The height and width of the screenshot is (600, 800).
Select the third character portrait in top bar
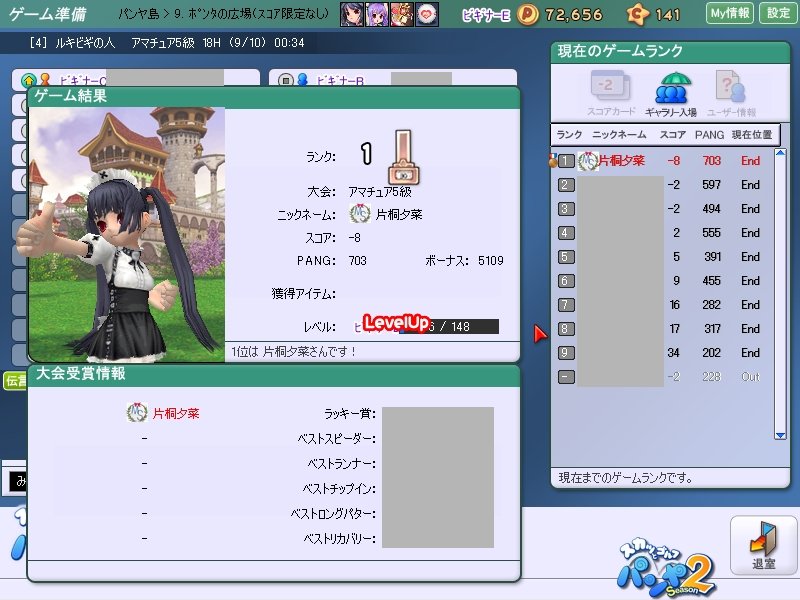tap(402, 14)
